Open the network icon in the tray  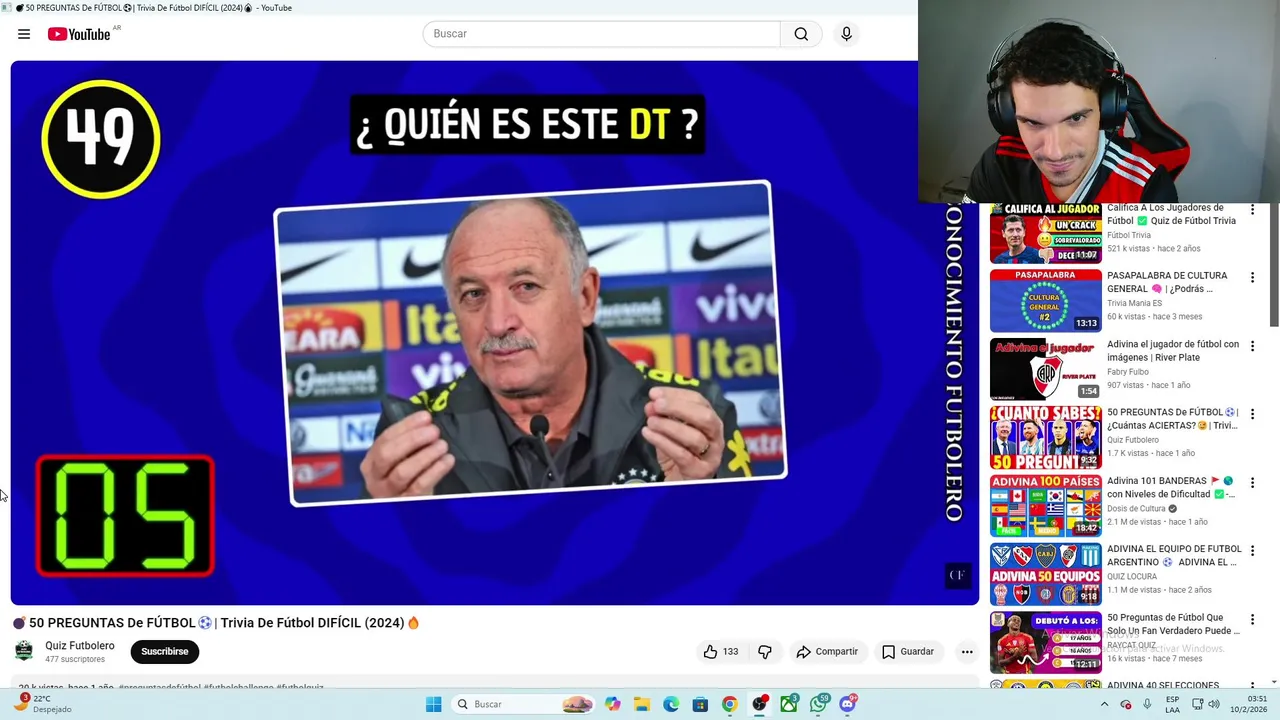tap(1196, 704)
